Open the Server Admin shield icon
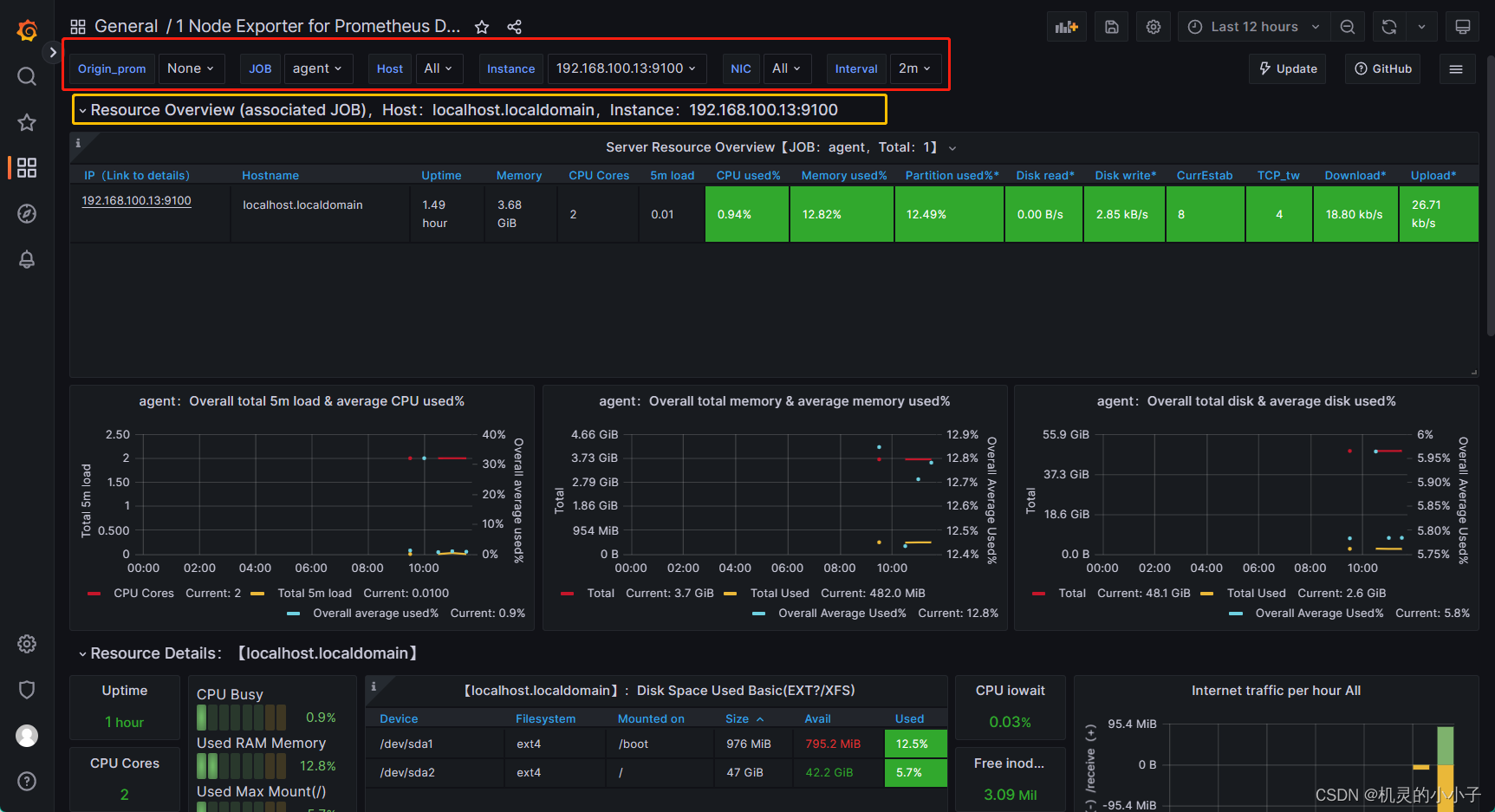 (x=27, y=690)
